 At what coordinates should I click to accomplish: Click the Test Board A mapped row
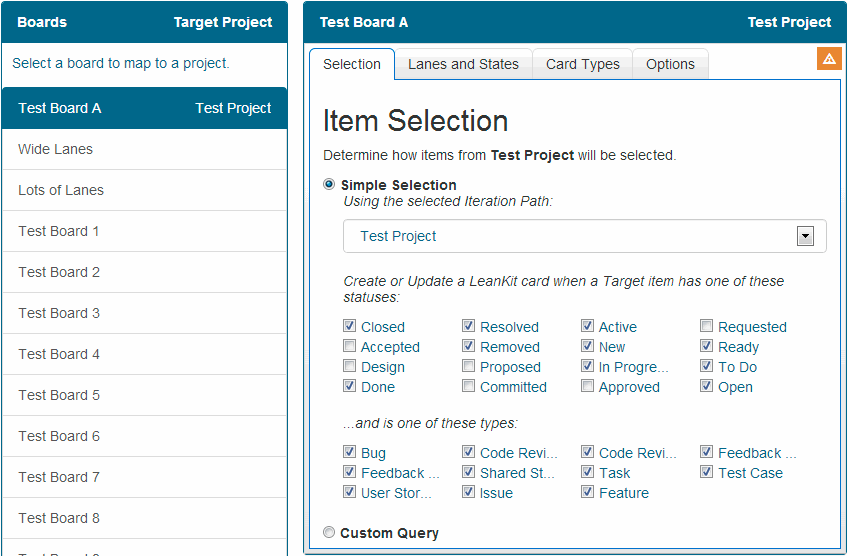[144, 108]
